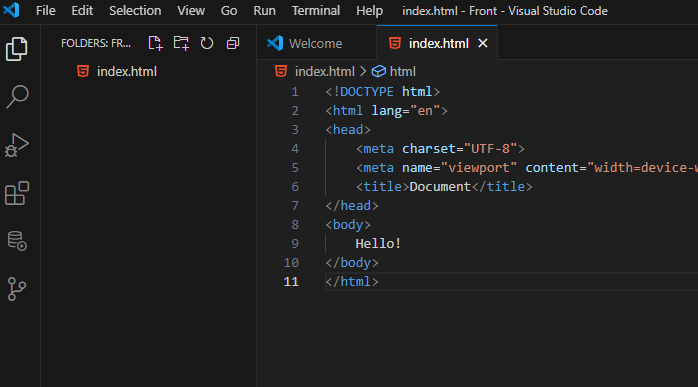
Task: Click the closing </head> tag
Action: tap(352, 206)
